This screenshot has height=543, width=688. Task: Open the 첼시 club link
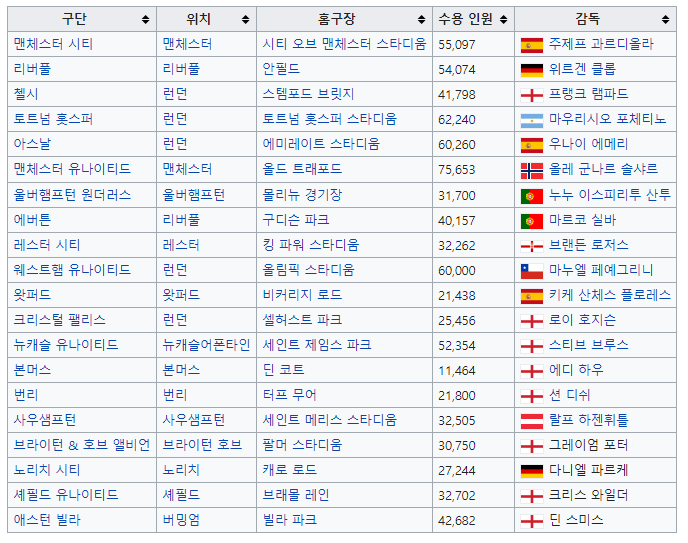[x=26, y=94]
